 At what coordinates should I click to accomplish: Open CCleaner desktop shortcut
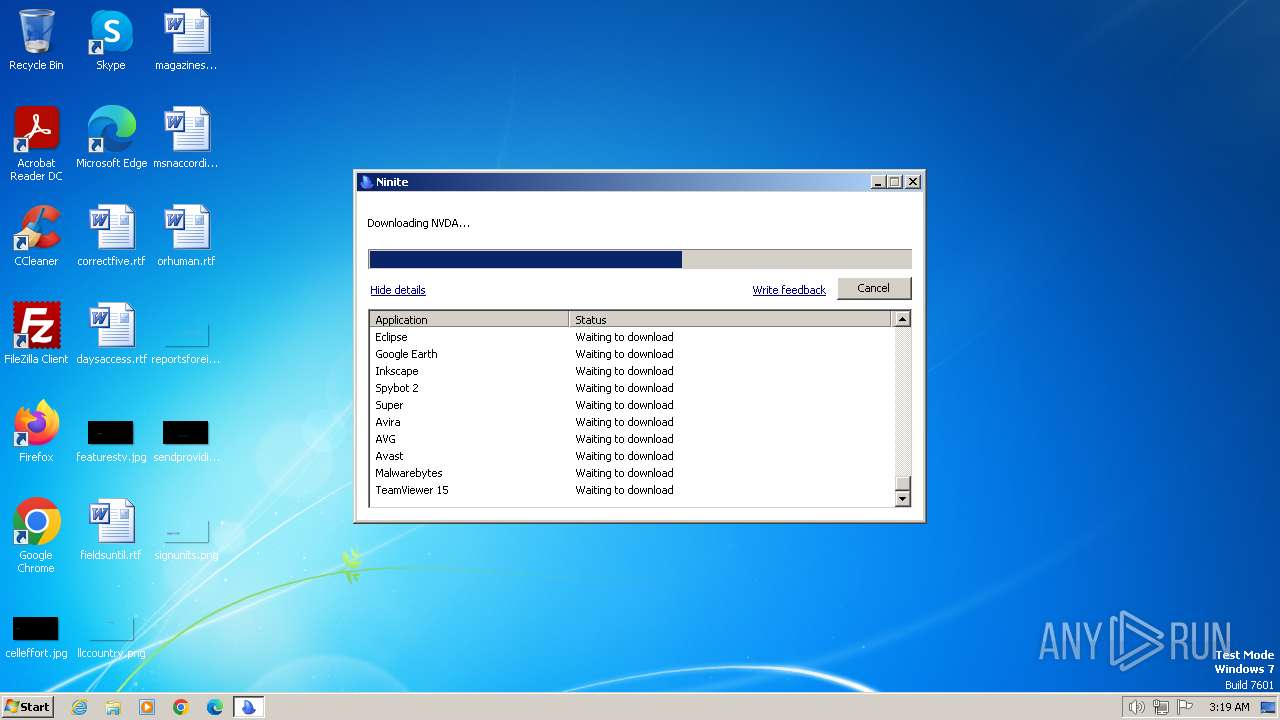(36, 236)
